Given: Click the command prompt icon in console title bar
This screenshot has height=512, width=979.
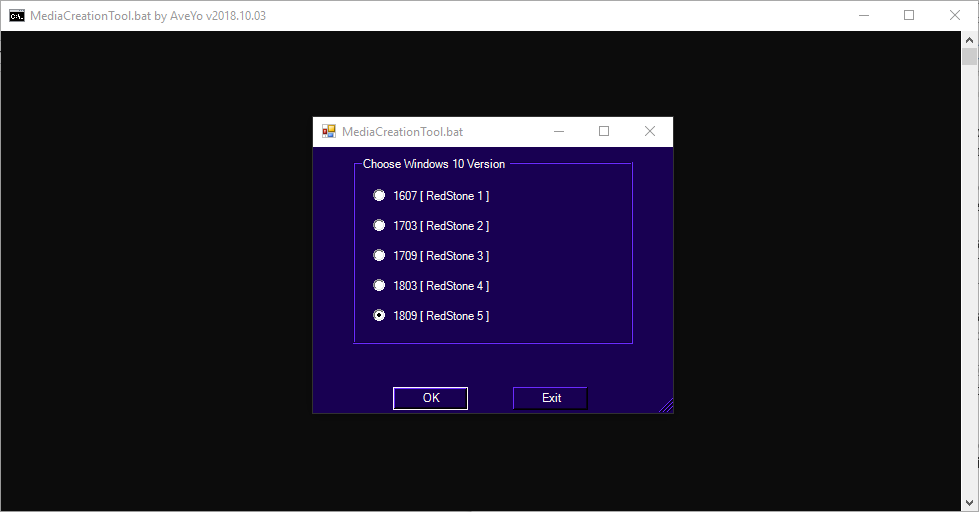Looking at the screenshot, I should (17, 16).
